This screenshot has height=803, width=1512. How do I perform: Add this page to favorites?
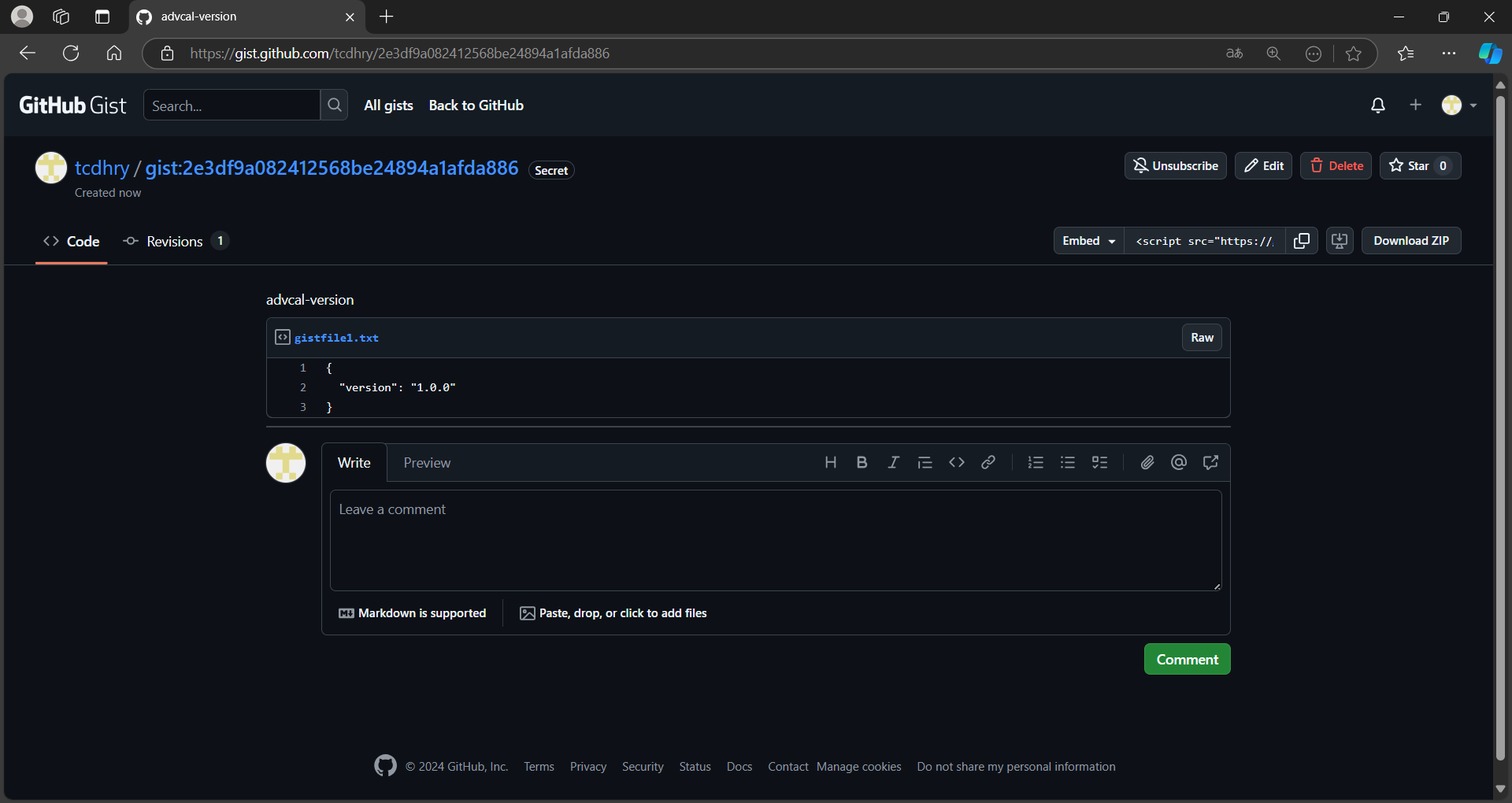[x=1354, y=54]
